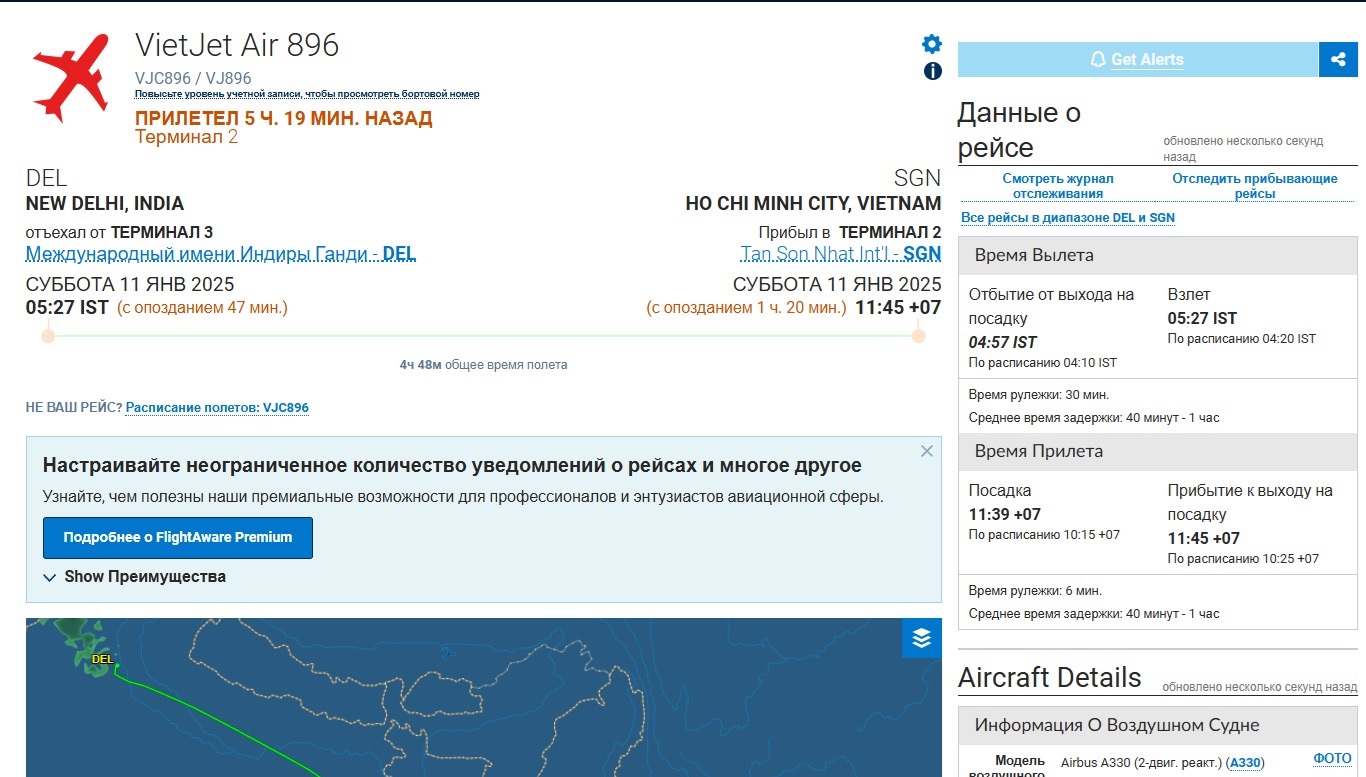Image resolution: width=1366 pixels, height=777 pixels.
Task: Click По расписанию 04:20 IST text
Action: (x=1242, y=339)
